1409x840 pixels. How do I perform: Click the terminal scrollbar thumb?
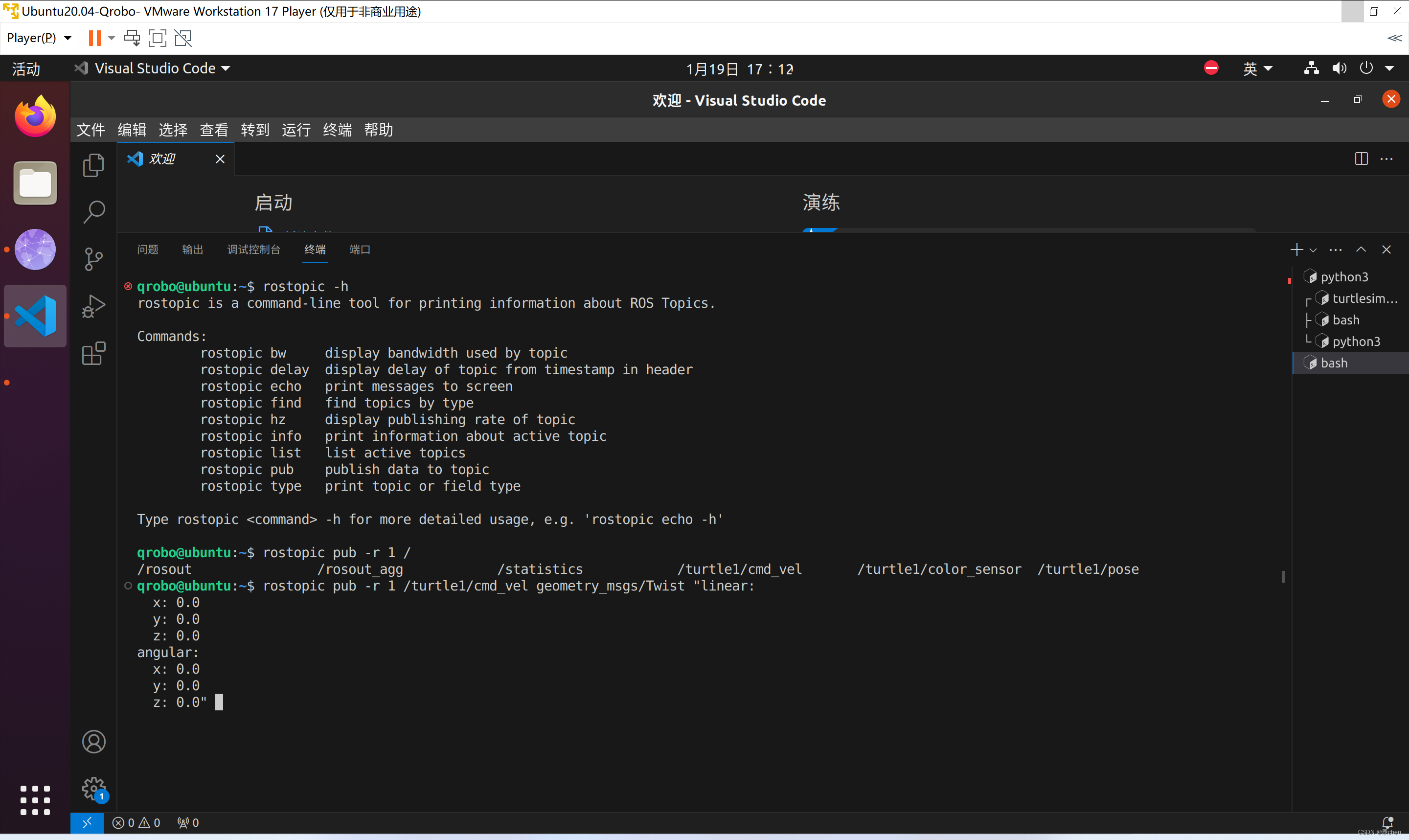coord(1283,576)
